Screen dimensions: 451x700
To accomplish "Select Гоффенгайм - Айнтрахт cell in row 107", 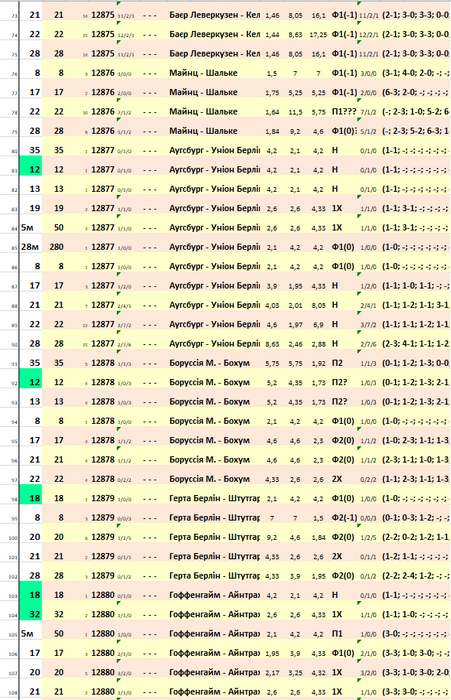I will (x=214, y=672).
